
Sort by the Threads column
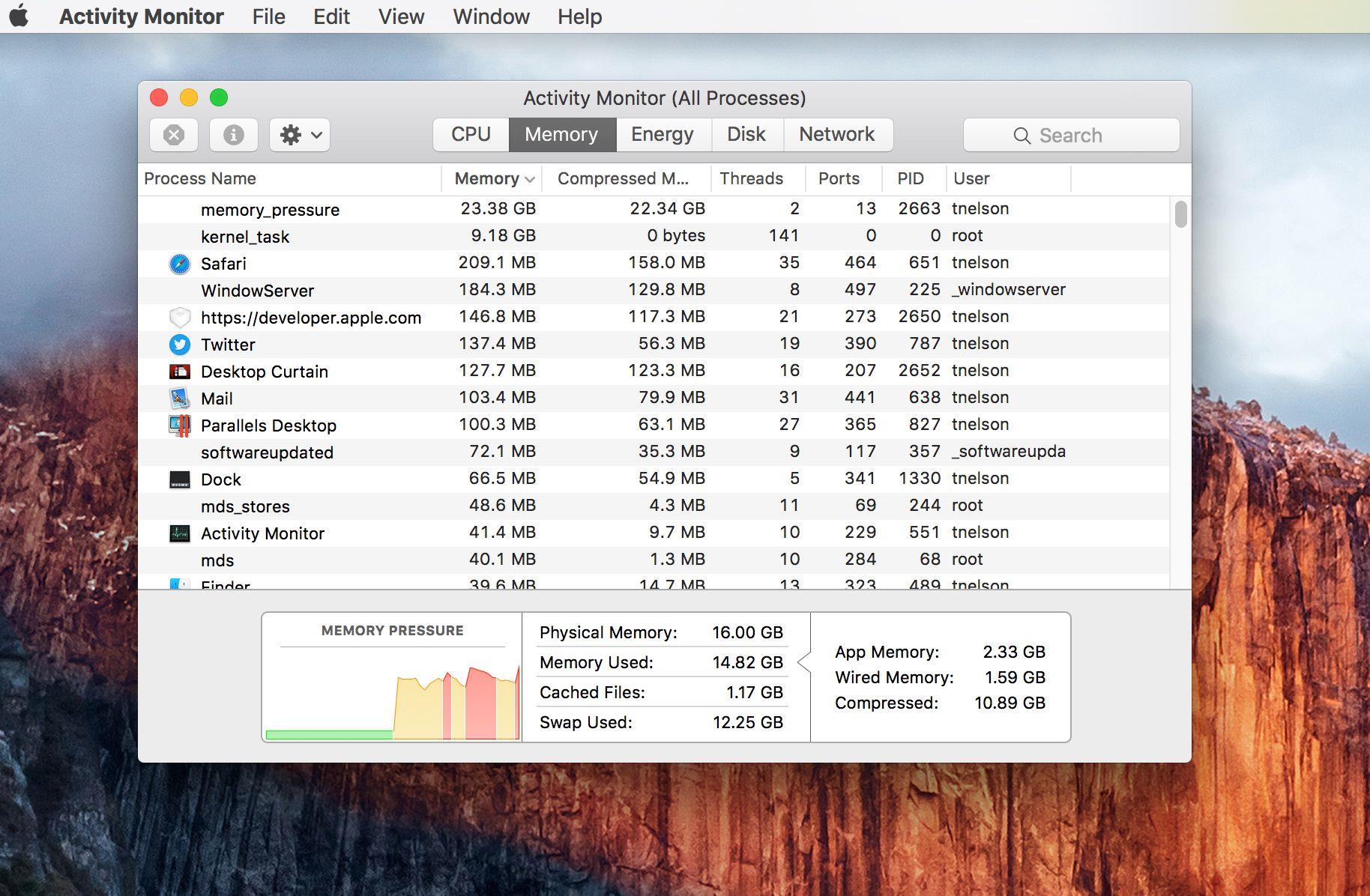758,179
